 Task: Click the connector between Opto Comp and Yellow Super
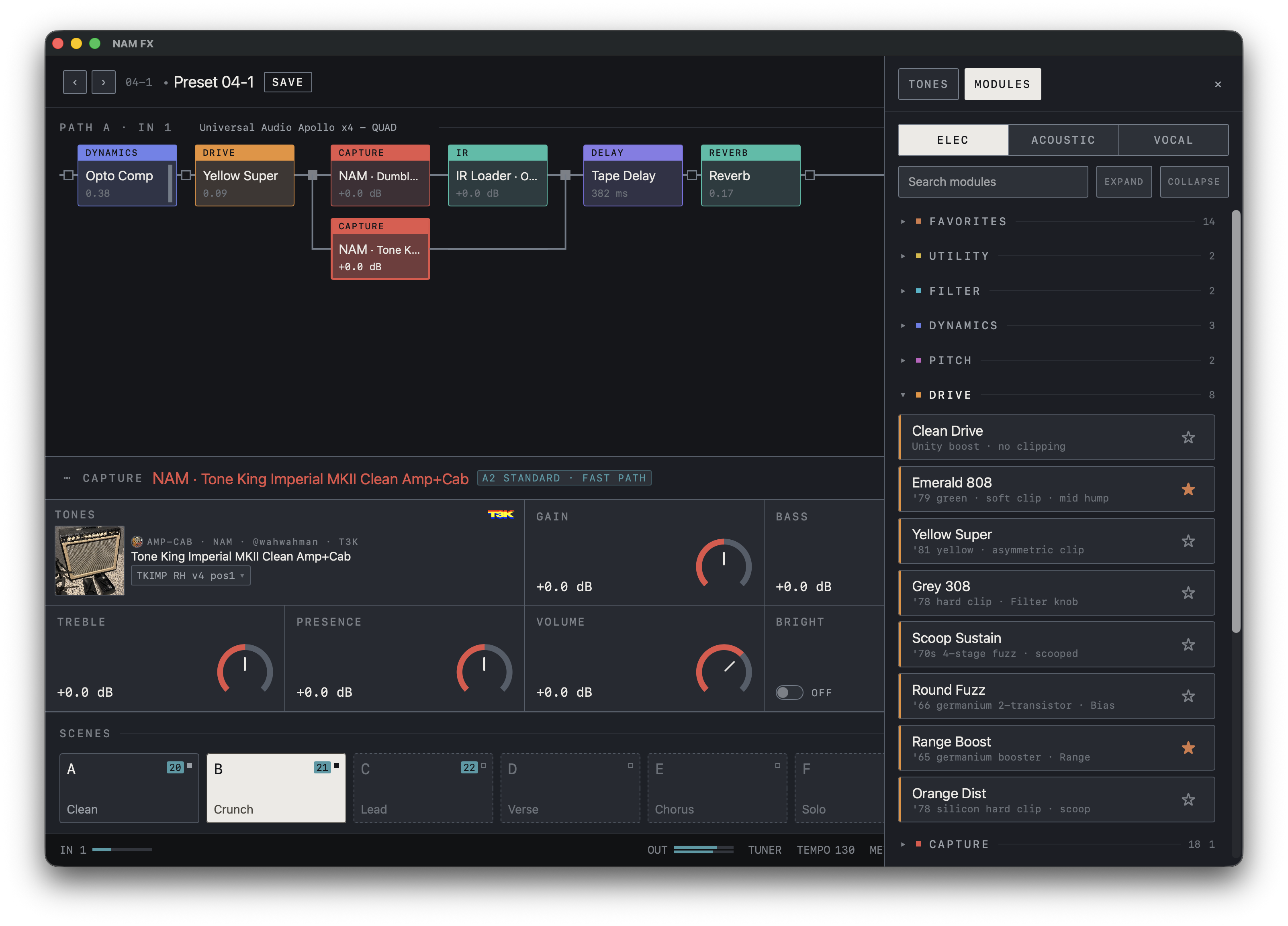coord(186,175)
